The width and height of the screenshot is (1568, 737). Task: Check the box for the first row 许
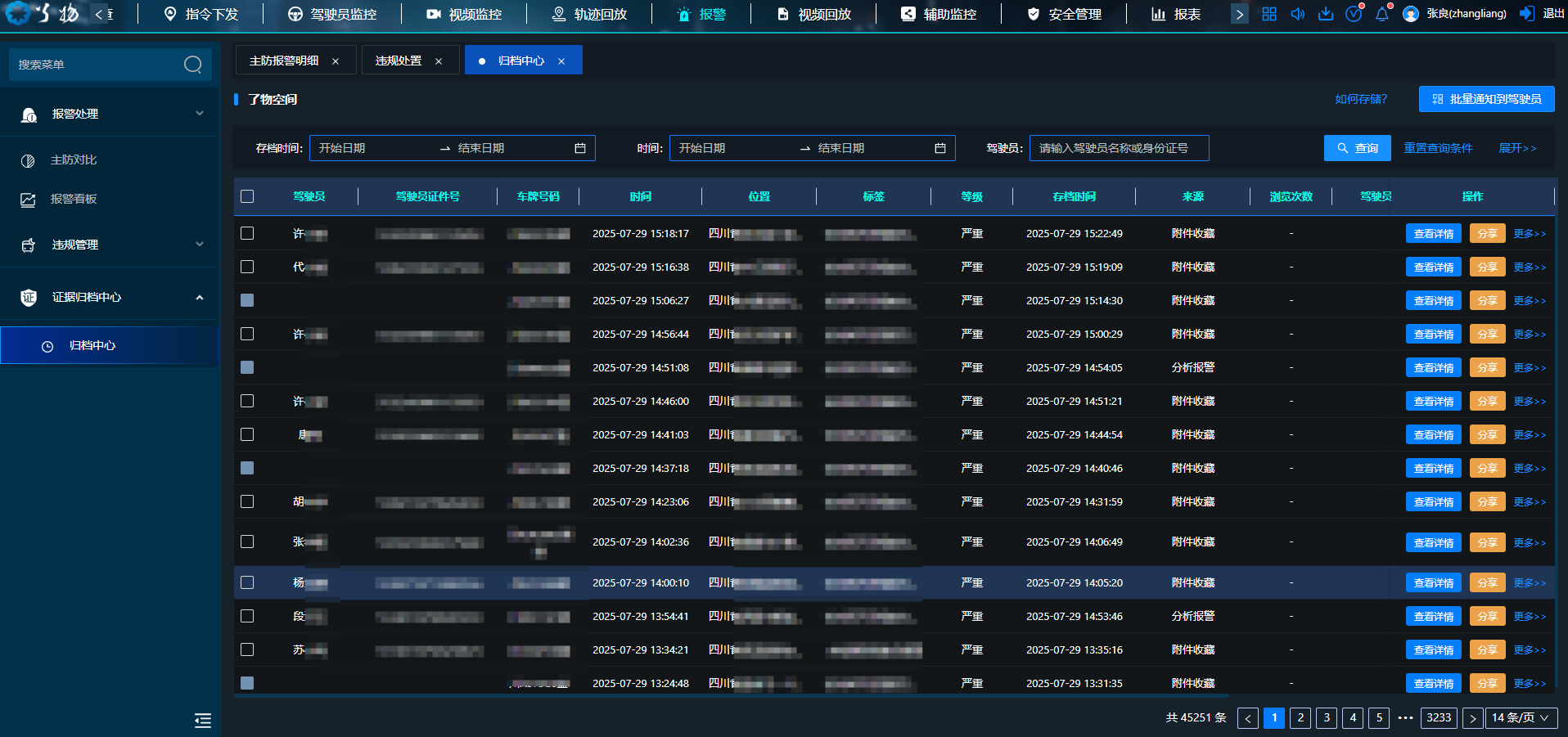pyautogui.click(x=247, y=233)
